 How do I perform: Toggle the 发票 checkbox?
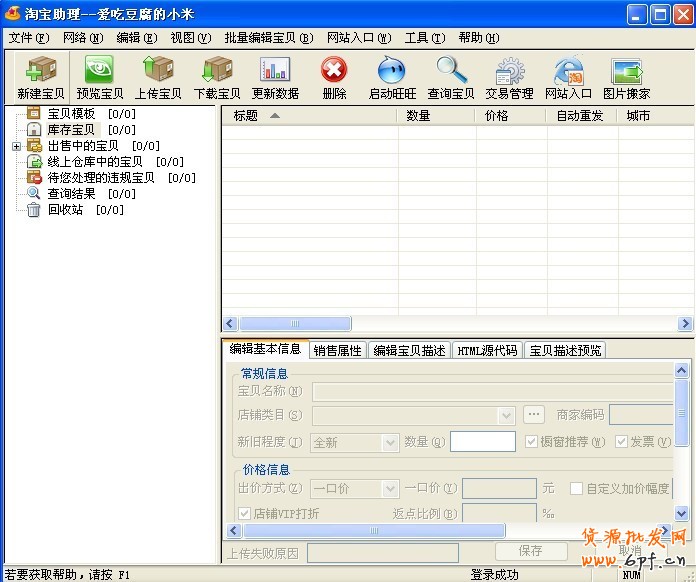[622, 441]
